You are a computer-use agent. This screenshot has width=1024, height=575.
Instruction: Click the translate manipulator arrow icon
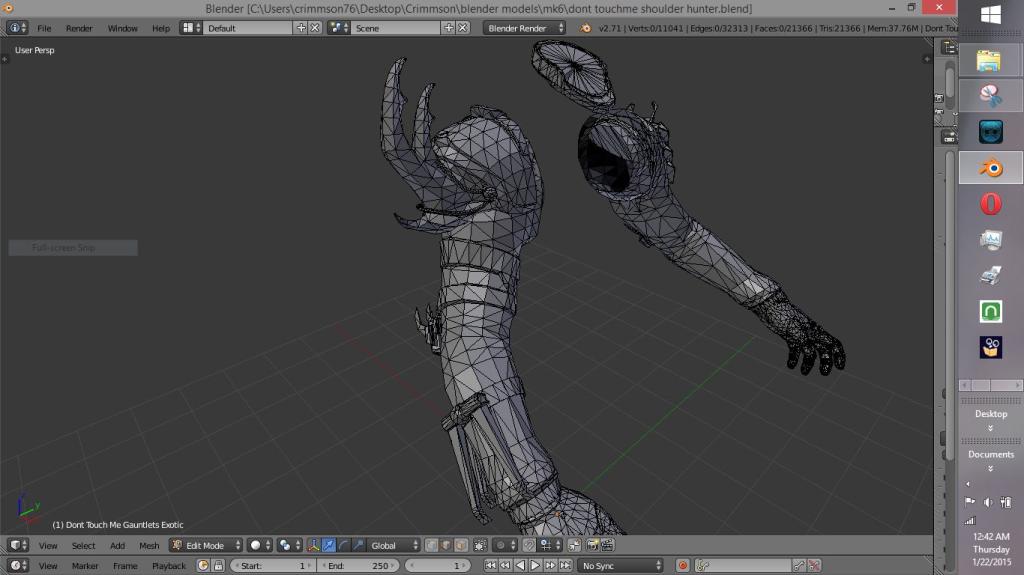[x=328, y=545]
